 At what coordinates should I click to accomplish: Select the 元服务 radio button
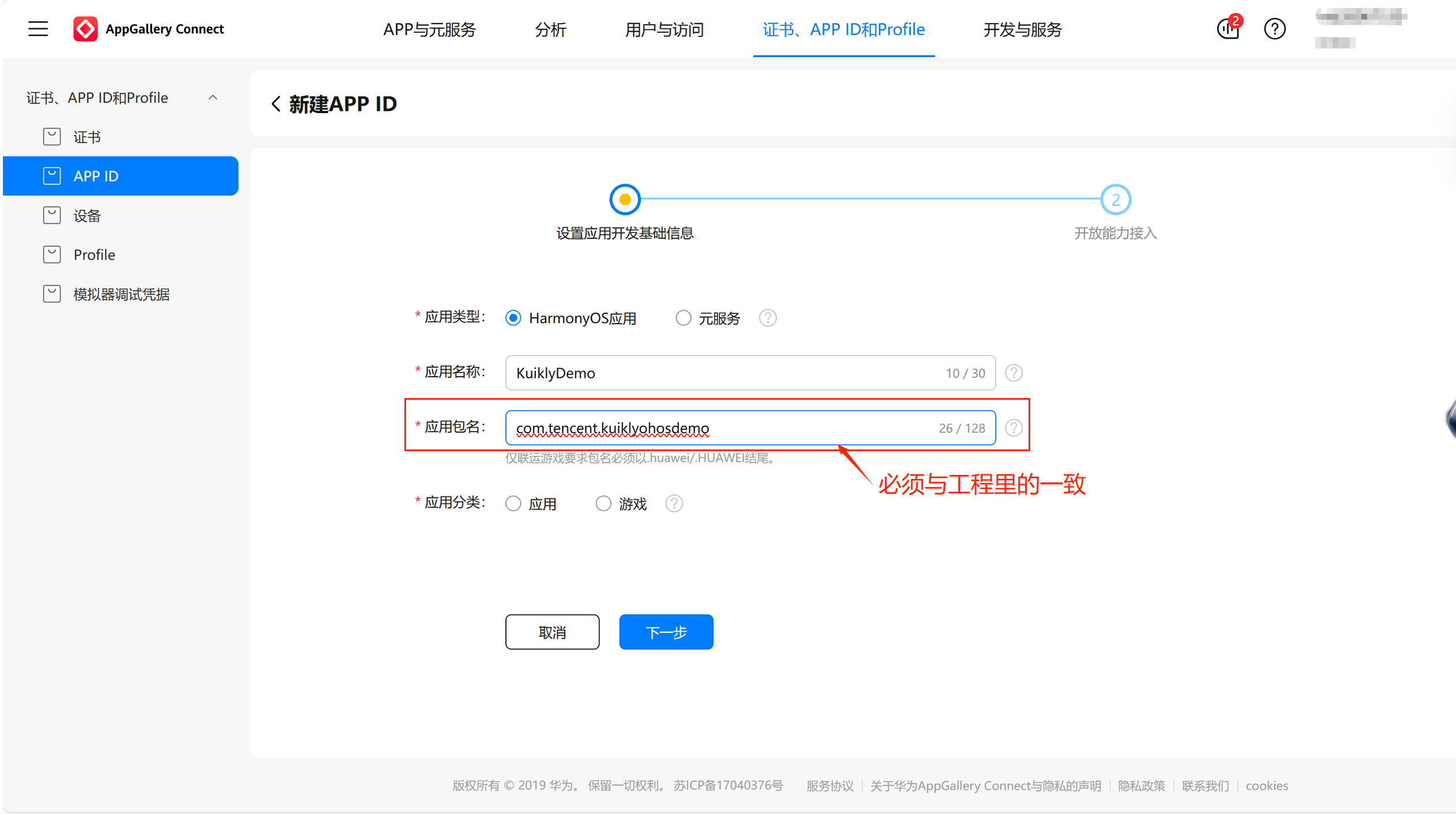click(x=683, y=318)
